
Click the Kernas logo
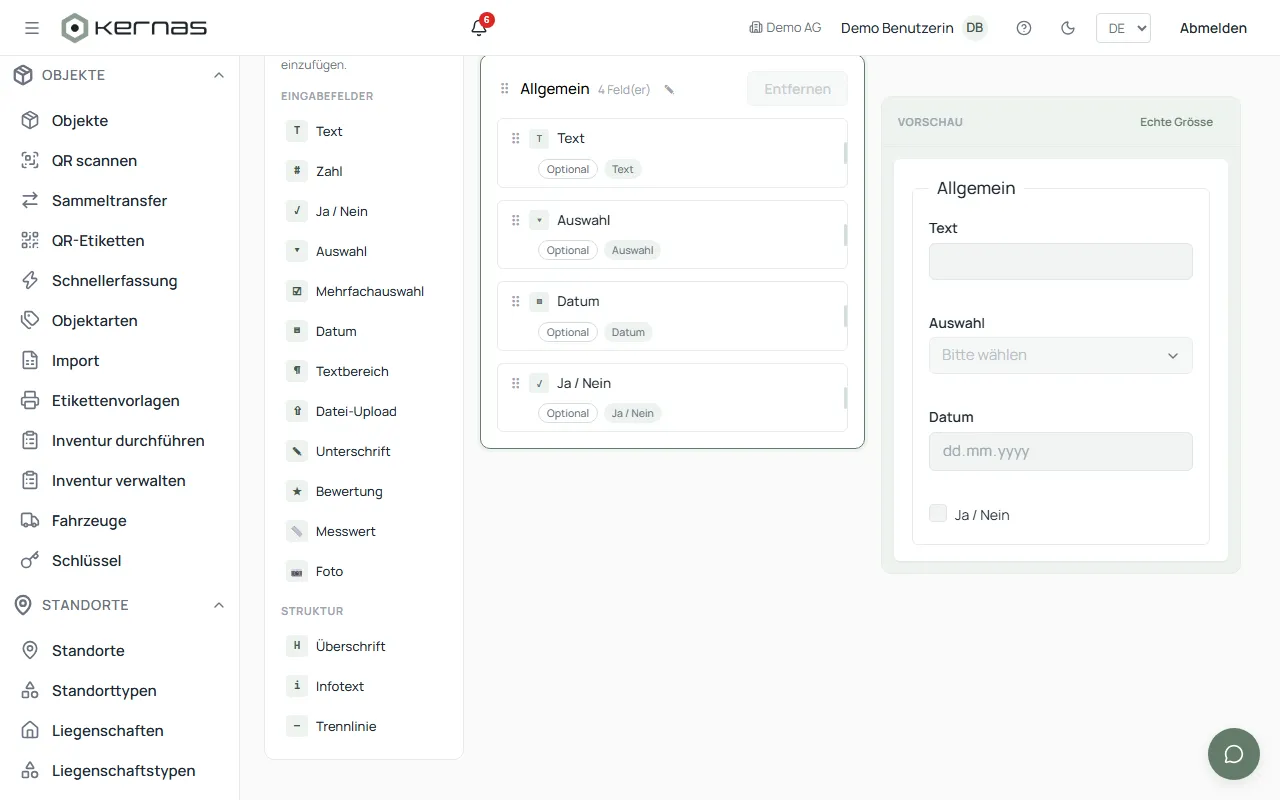click(134, 28)
